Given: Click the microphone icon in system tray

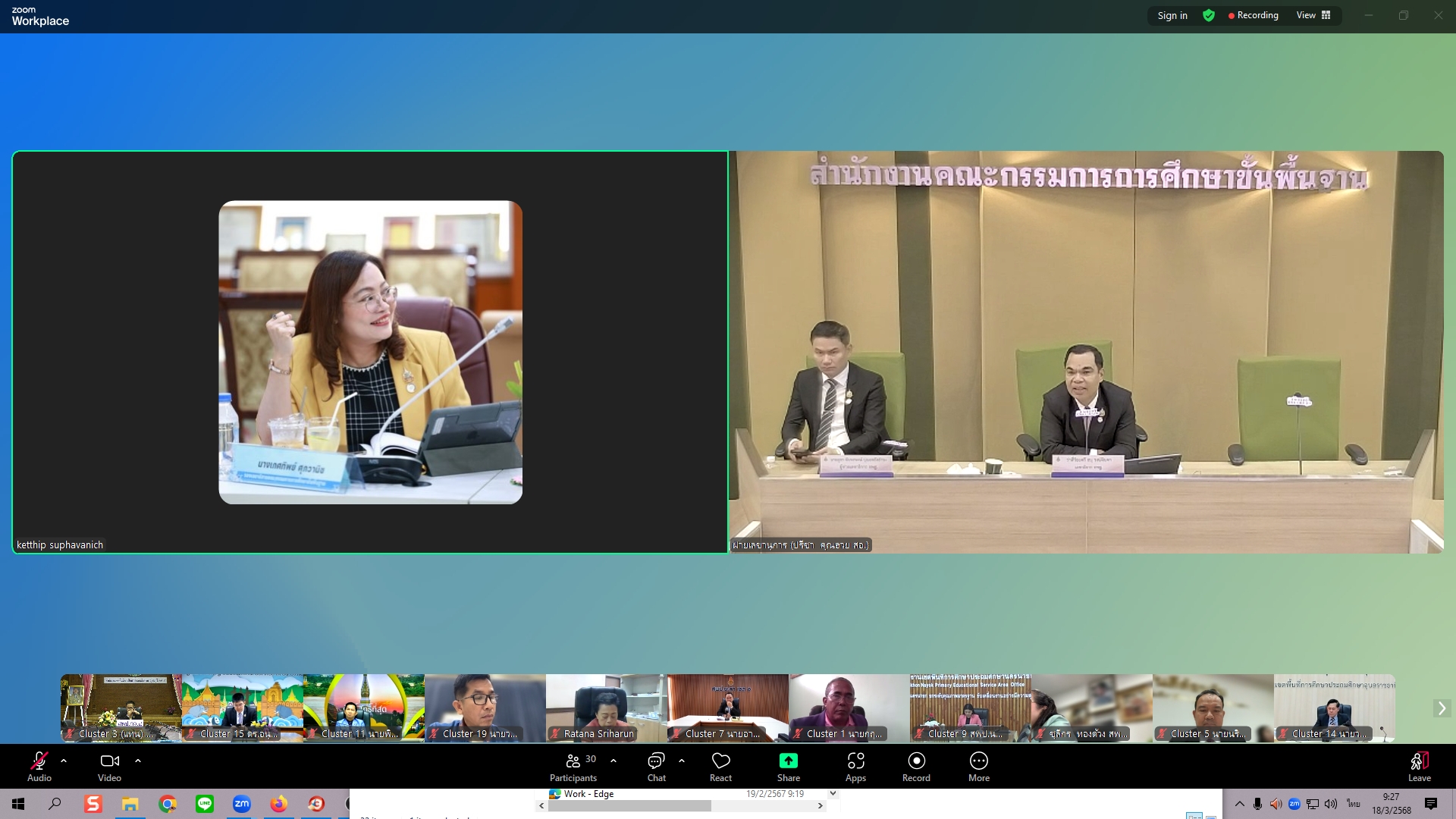Looking at the screenshot, I should pyautogui.click(x=1258, y=804).
